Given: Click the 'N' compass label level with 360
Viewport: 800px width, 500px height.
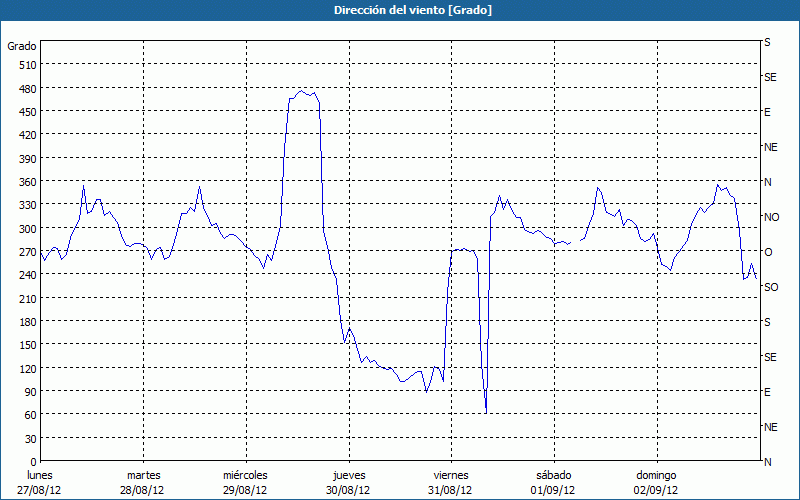Looking at the screenshot, I should click(767, 182).
